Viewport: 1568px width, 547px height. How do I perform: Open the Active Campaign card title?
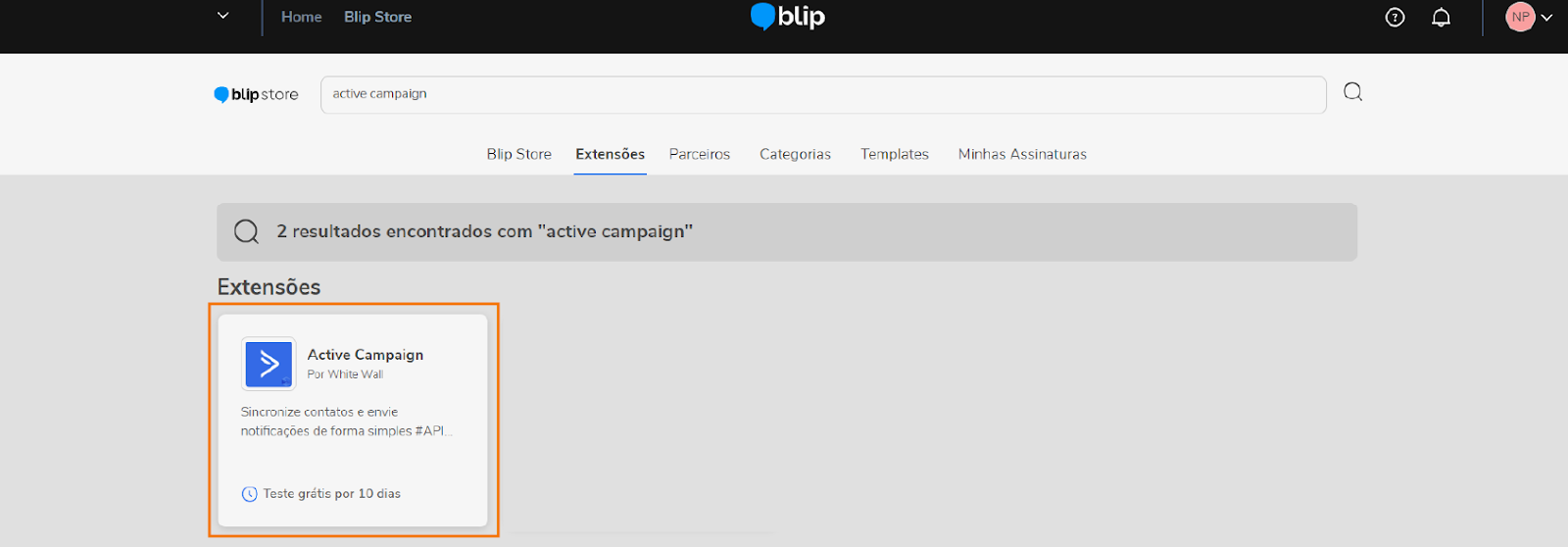point(366,355)
